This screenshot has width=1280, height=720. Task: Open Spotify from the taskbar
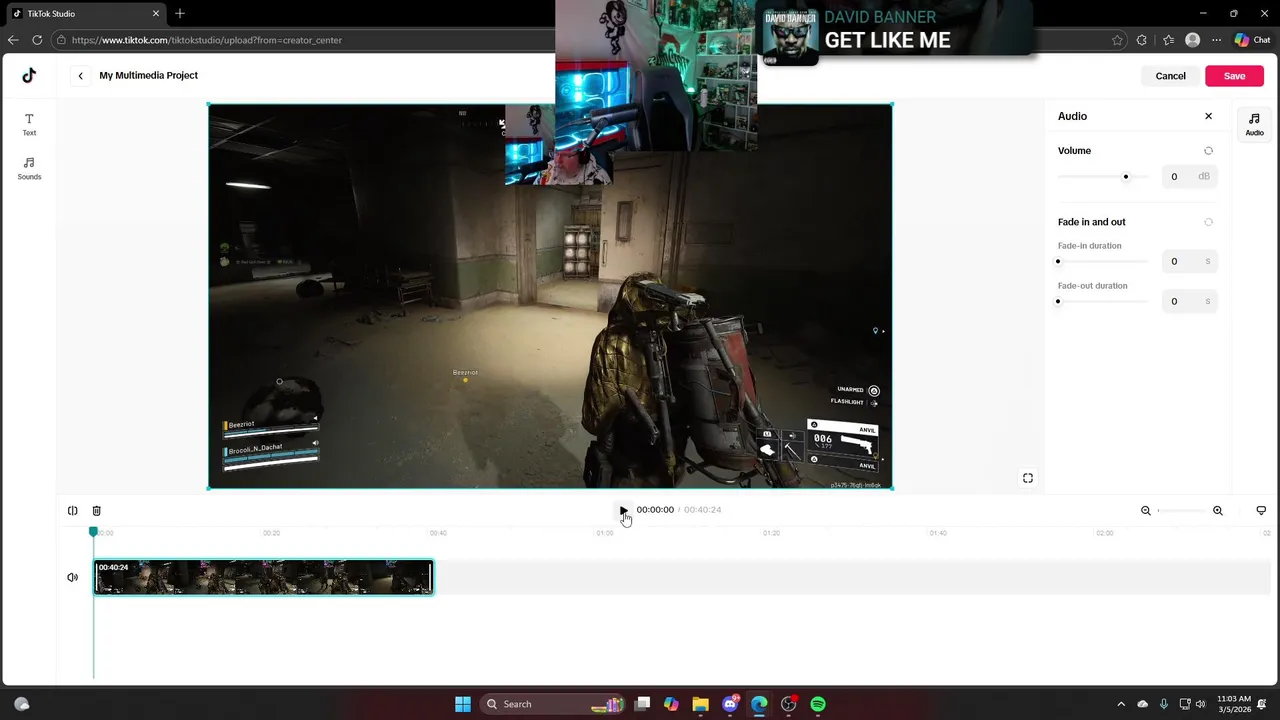(x=818, y=704)
